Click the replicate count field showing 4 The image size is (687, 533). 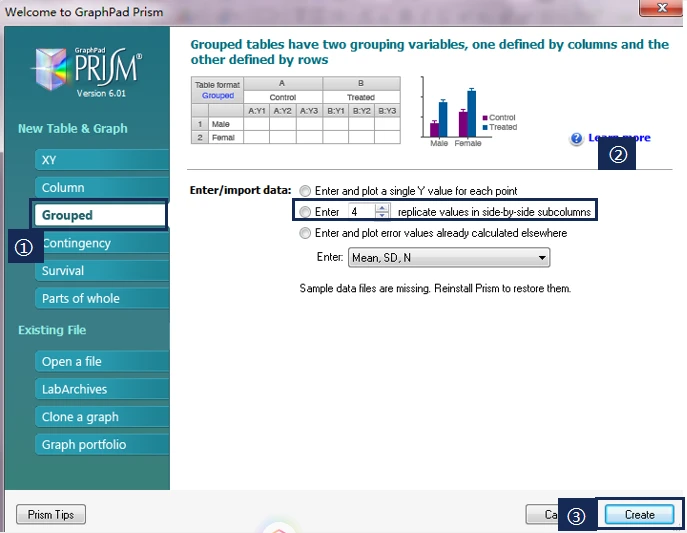point(361,212)
